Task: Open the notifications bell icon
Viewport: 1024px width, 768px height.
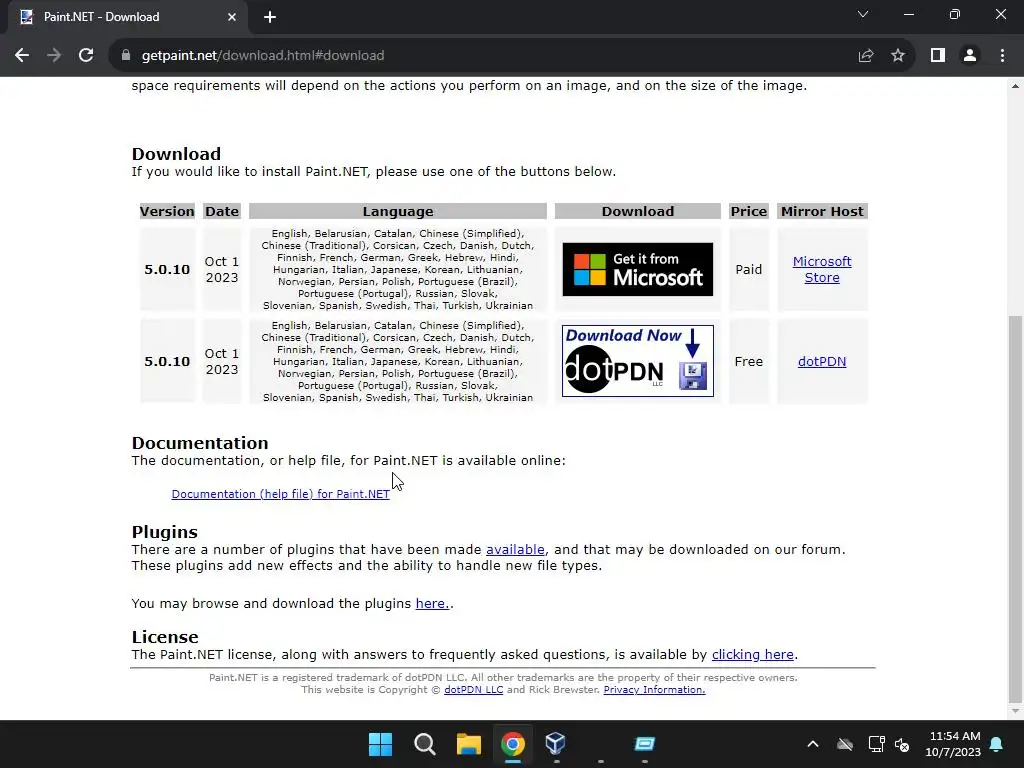Action: point(997,744)
